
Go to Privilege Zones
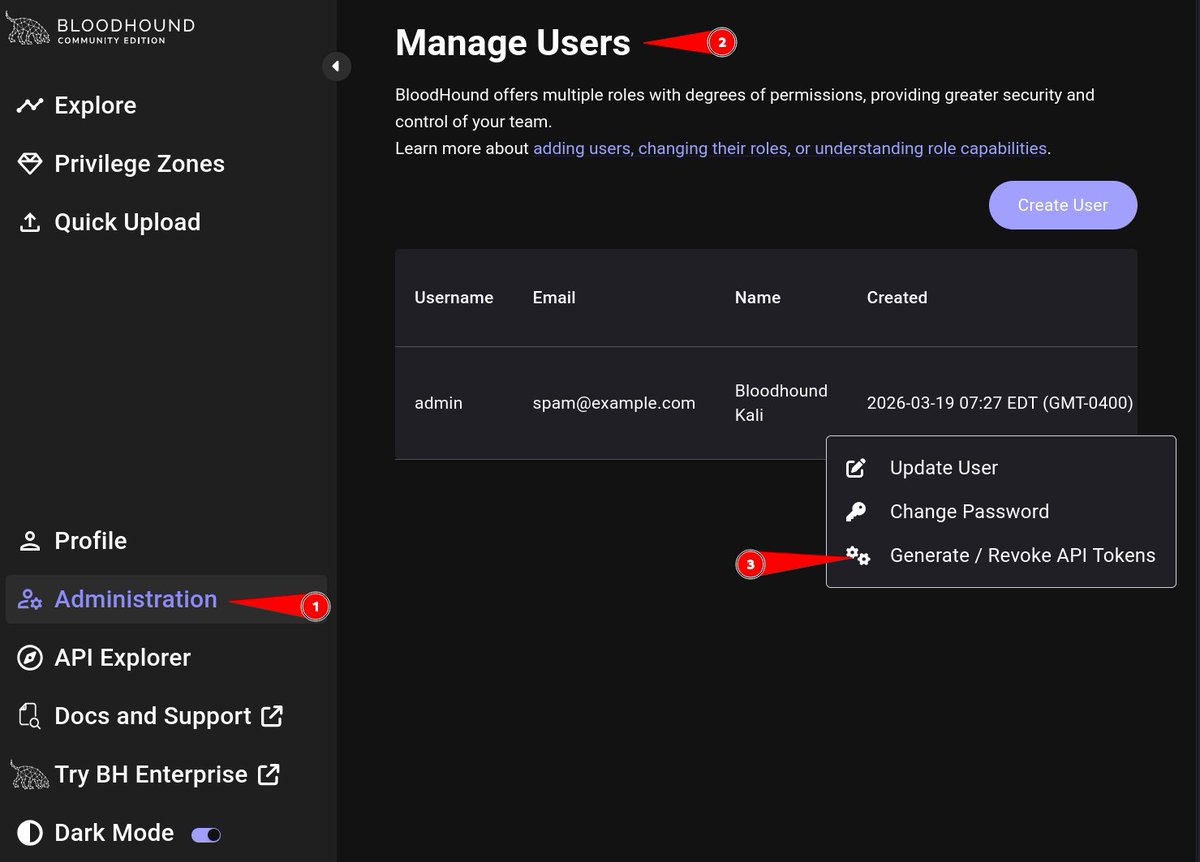[x=139, y=164]
